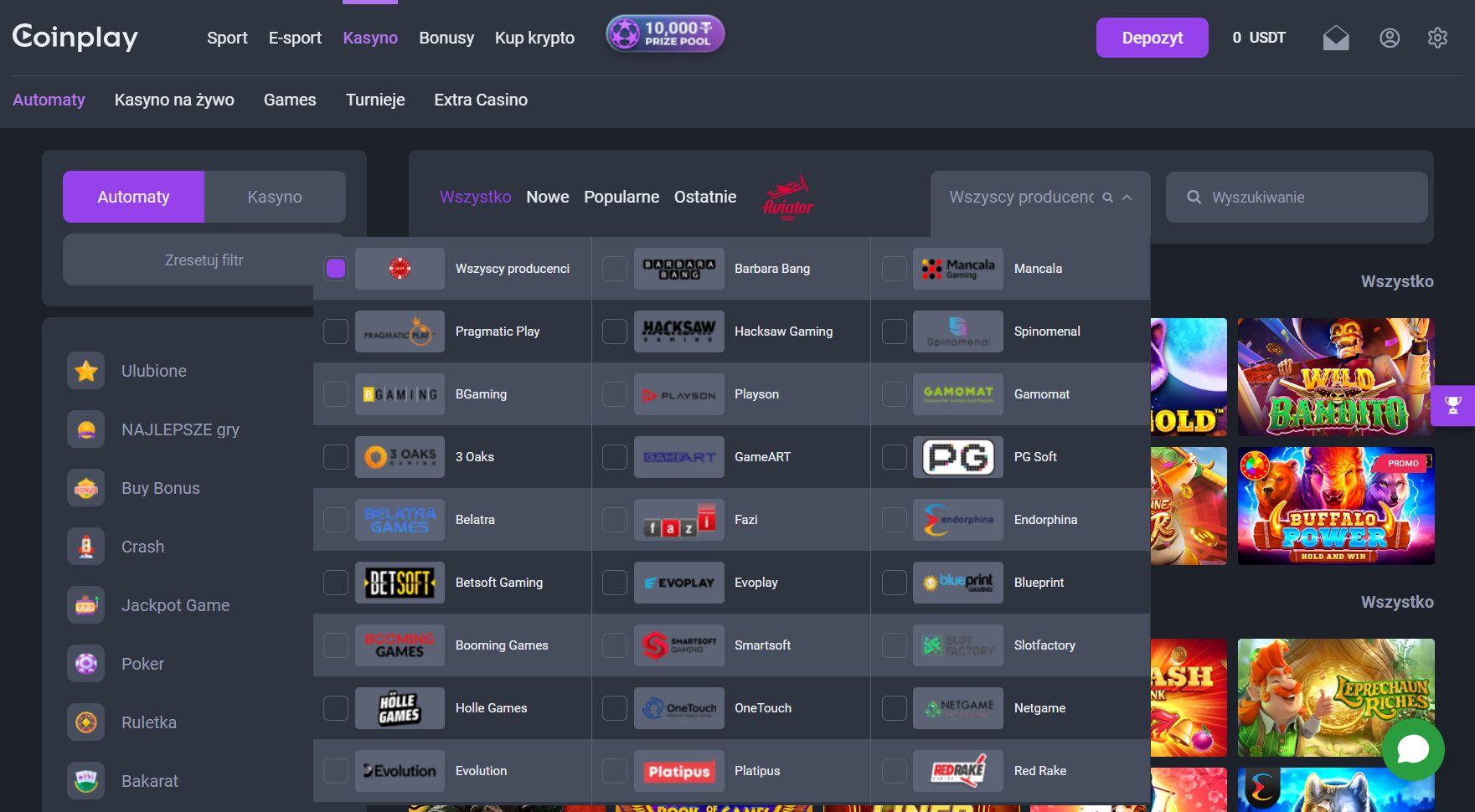The image size is (1475, 812).
Task: Click the PG Soft logo
Action: coord(958,457)
